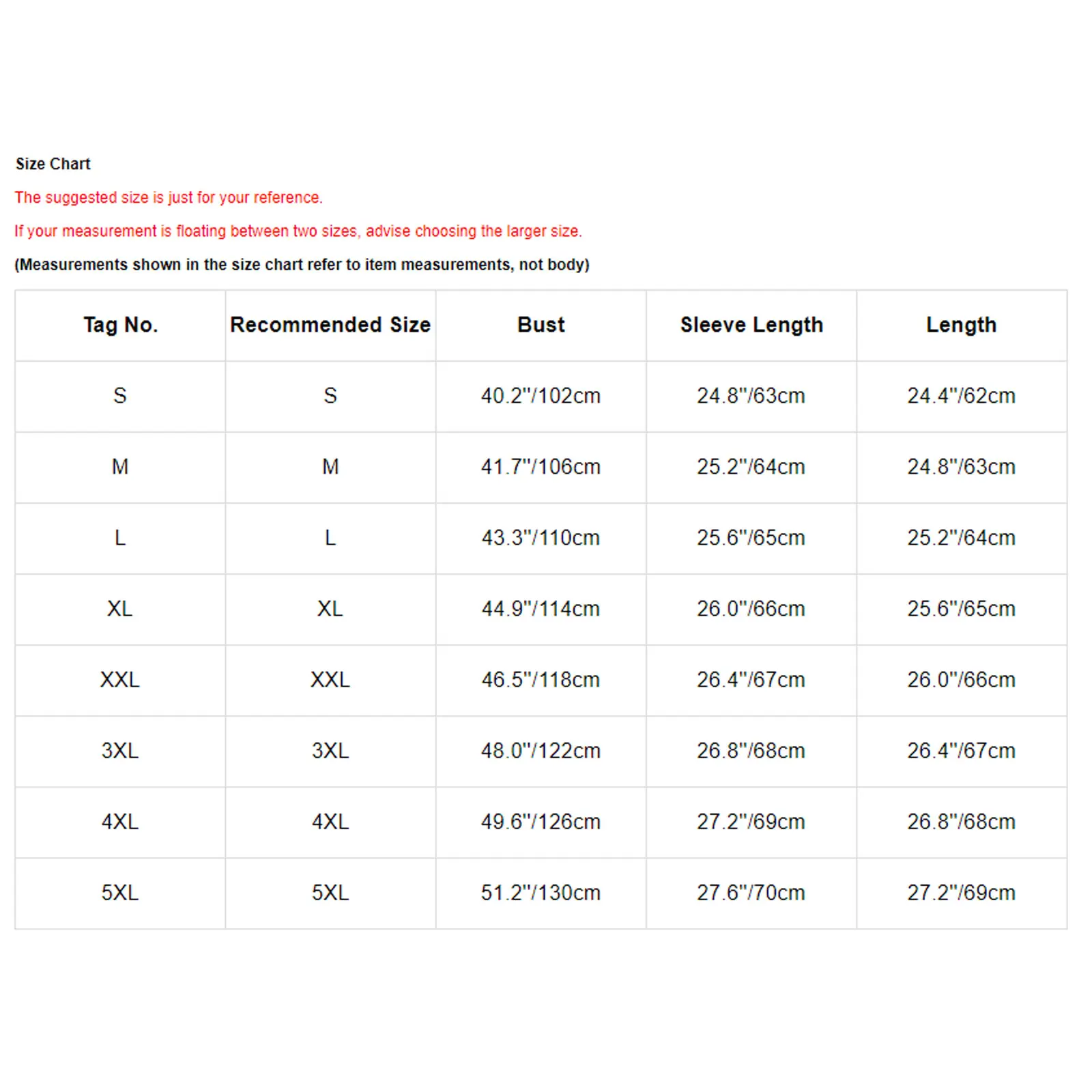Select 4XL in the Tag No. column

(120, 822)
